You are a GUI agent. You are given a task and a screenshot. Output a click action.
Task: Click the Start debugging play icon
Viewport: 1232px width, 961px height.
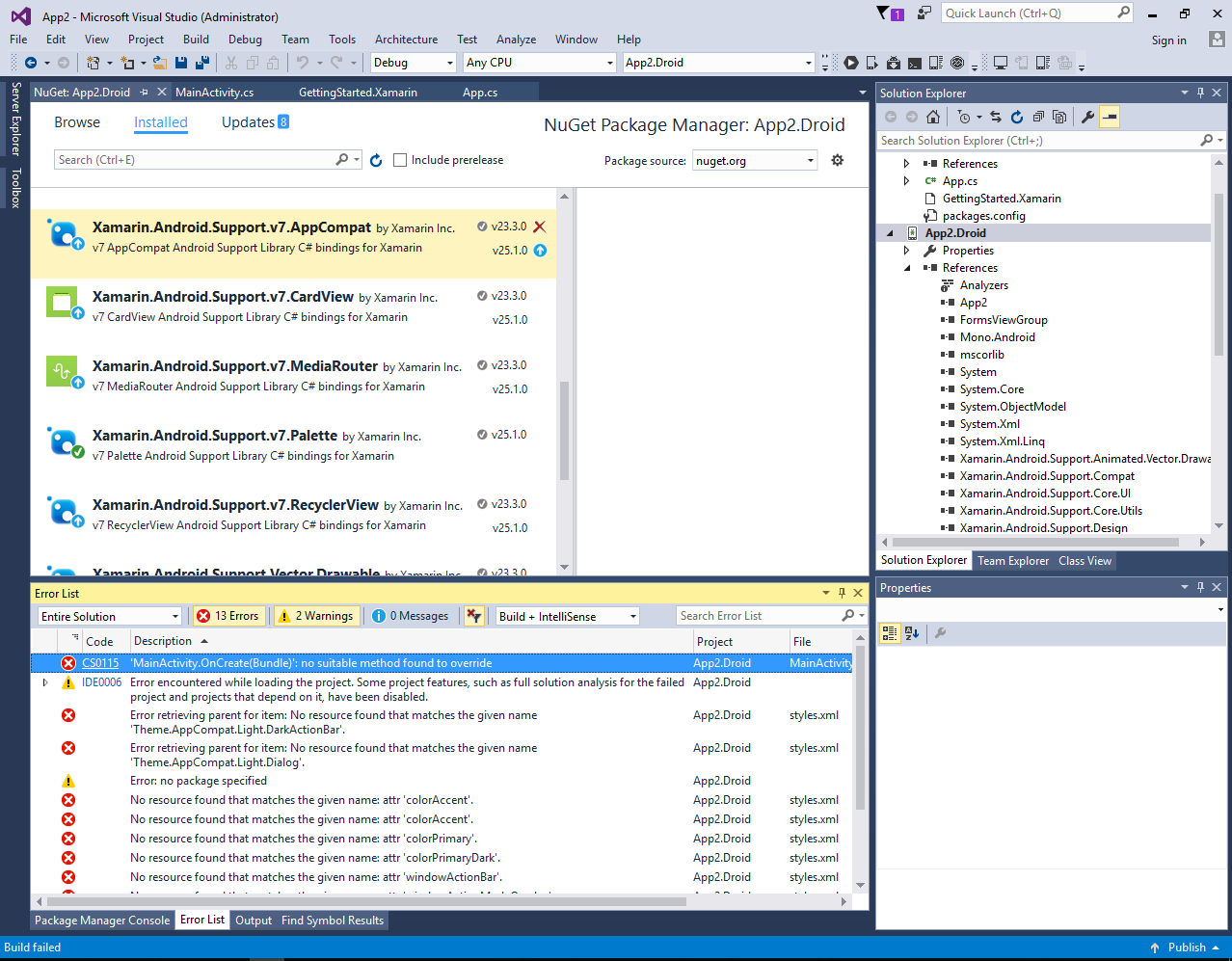(x=851, y=63)
